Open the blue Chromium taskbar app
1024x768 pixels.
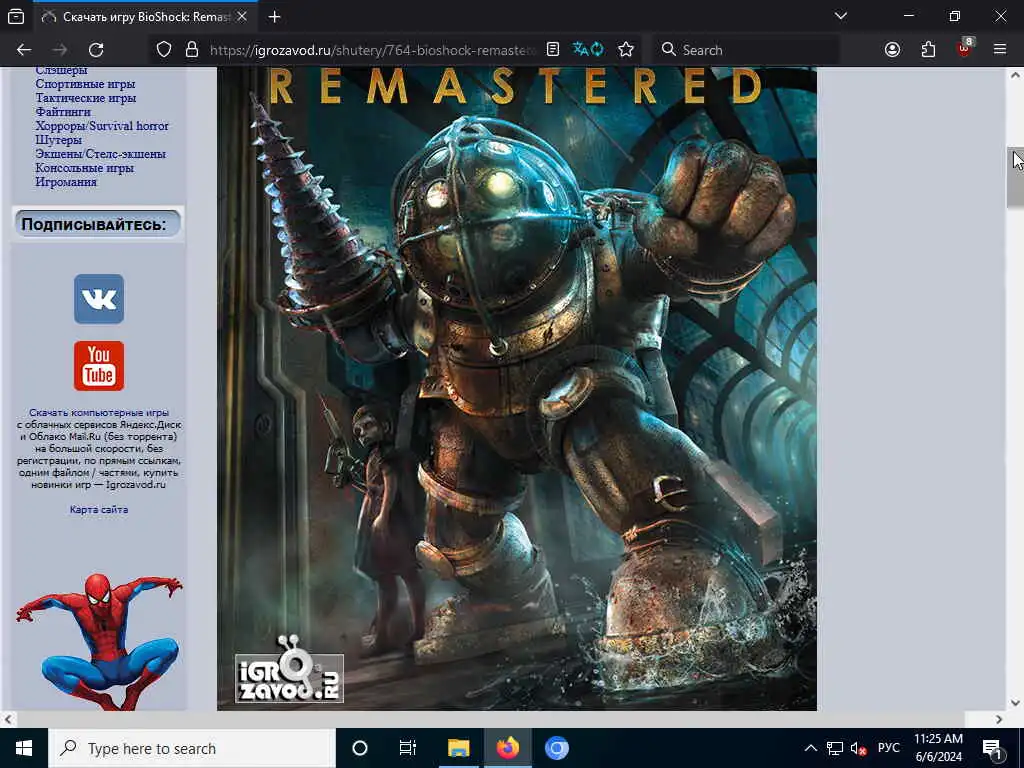pyautogui.click(x=556, y=748)
